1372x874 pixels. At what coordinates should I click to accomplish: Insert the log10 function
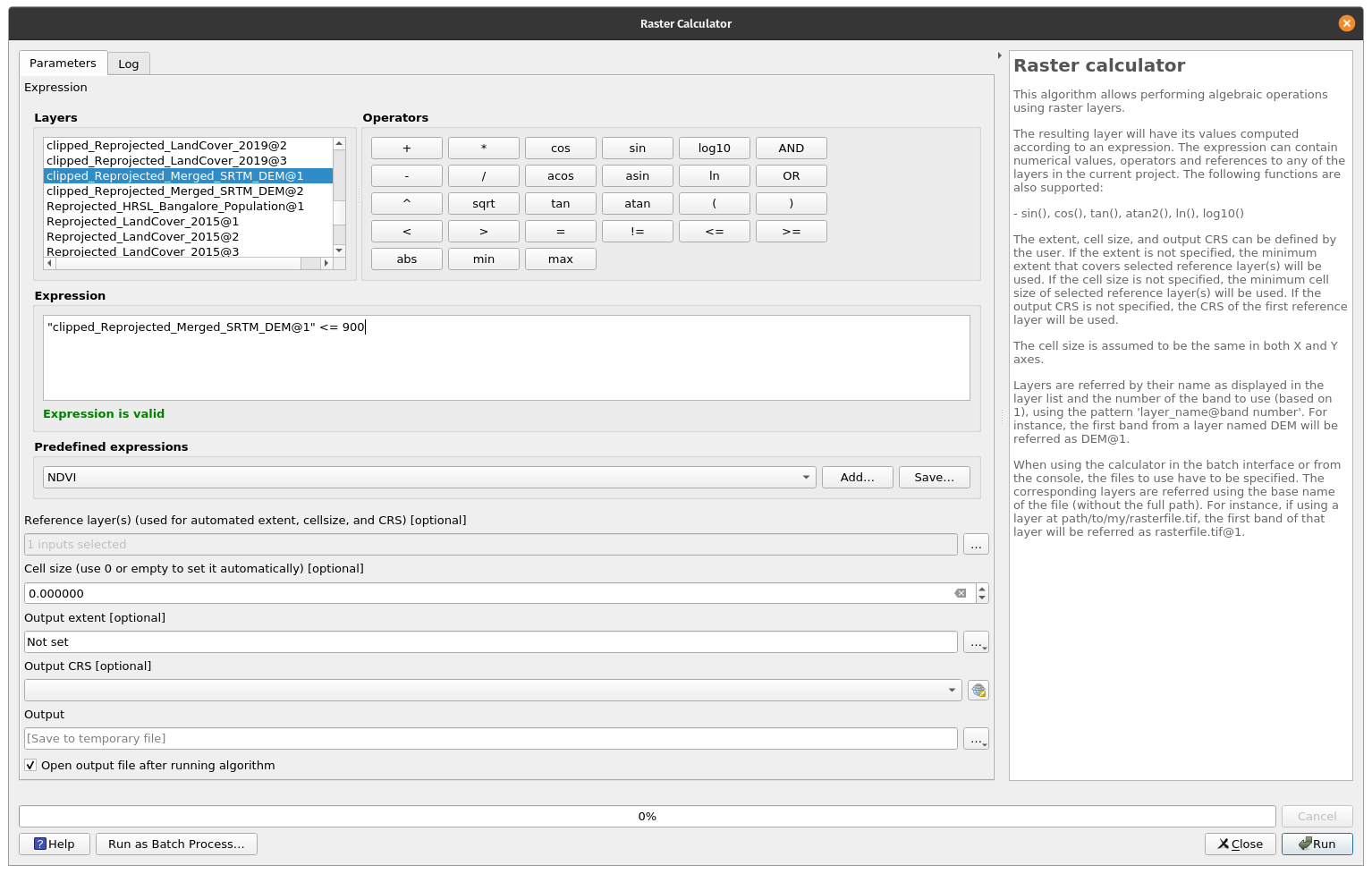pos(715,148)
